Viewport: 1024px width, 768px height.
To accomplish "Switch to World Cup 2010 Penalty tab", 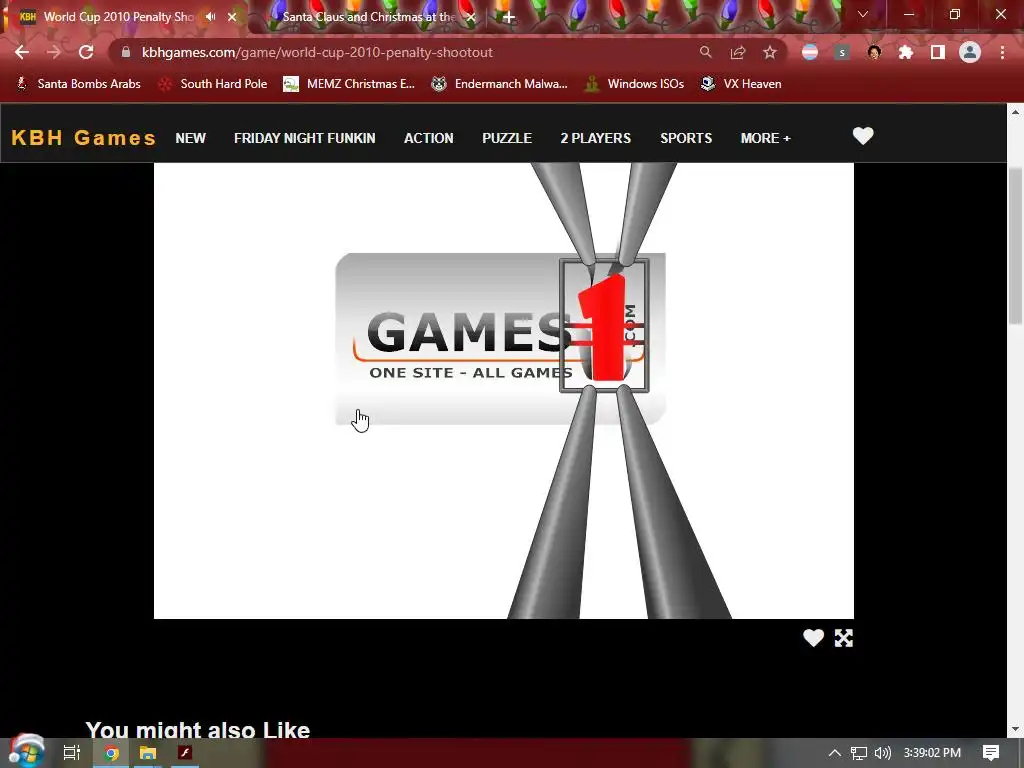I will point(118,17).
